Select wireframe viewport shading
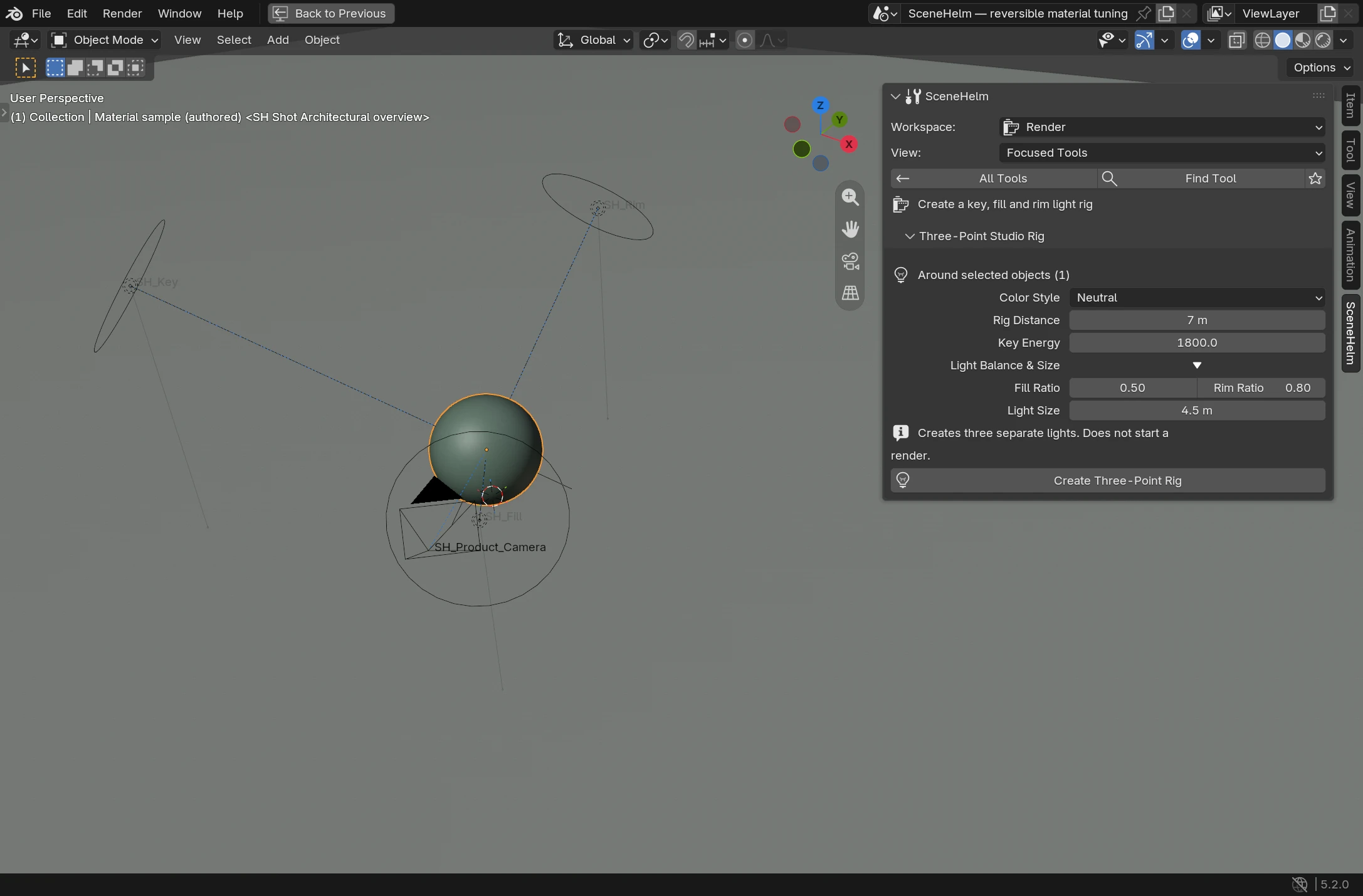The image size is (1363, 896). click(1263, 40)
